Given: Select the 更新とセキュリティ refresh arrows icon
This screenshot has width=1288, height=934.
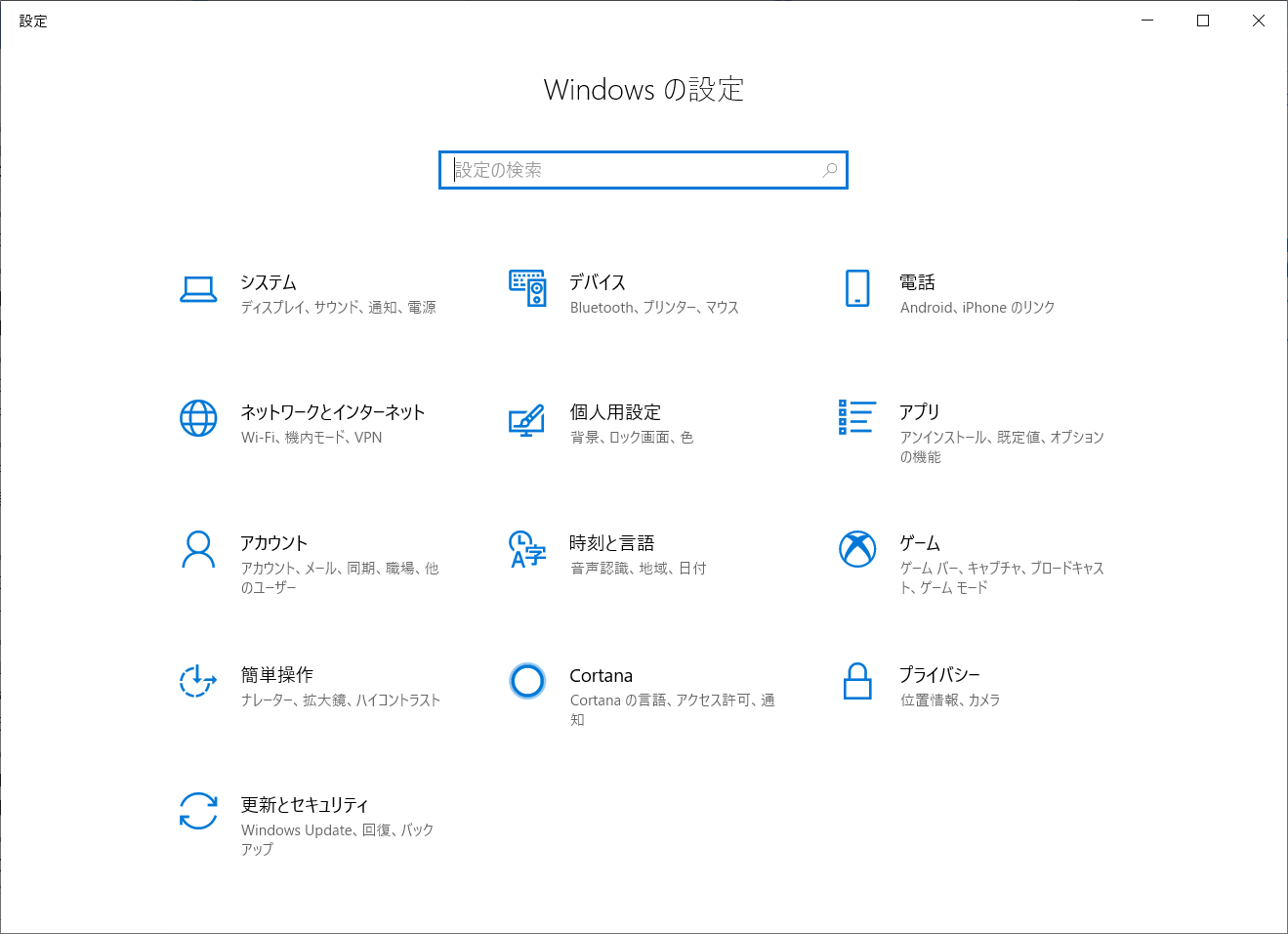Looking at the screenshot, I should pos(198,811).
